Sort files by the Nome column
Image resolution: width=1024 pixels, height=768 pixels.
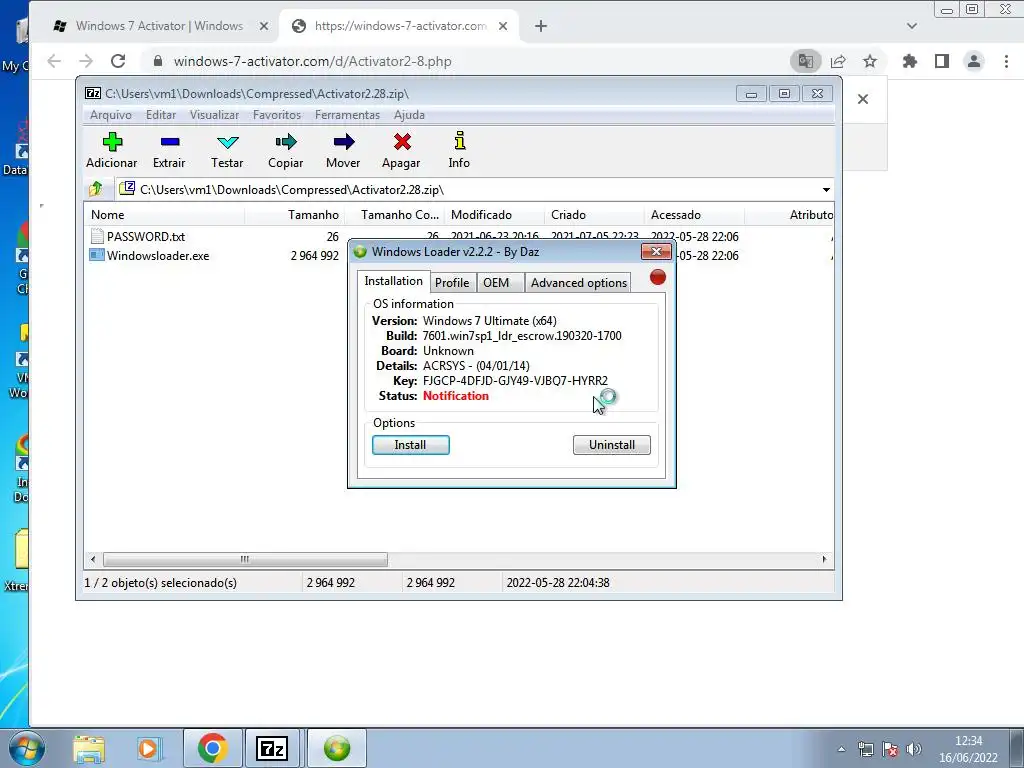pyautogui.click(x=164, y=215)
